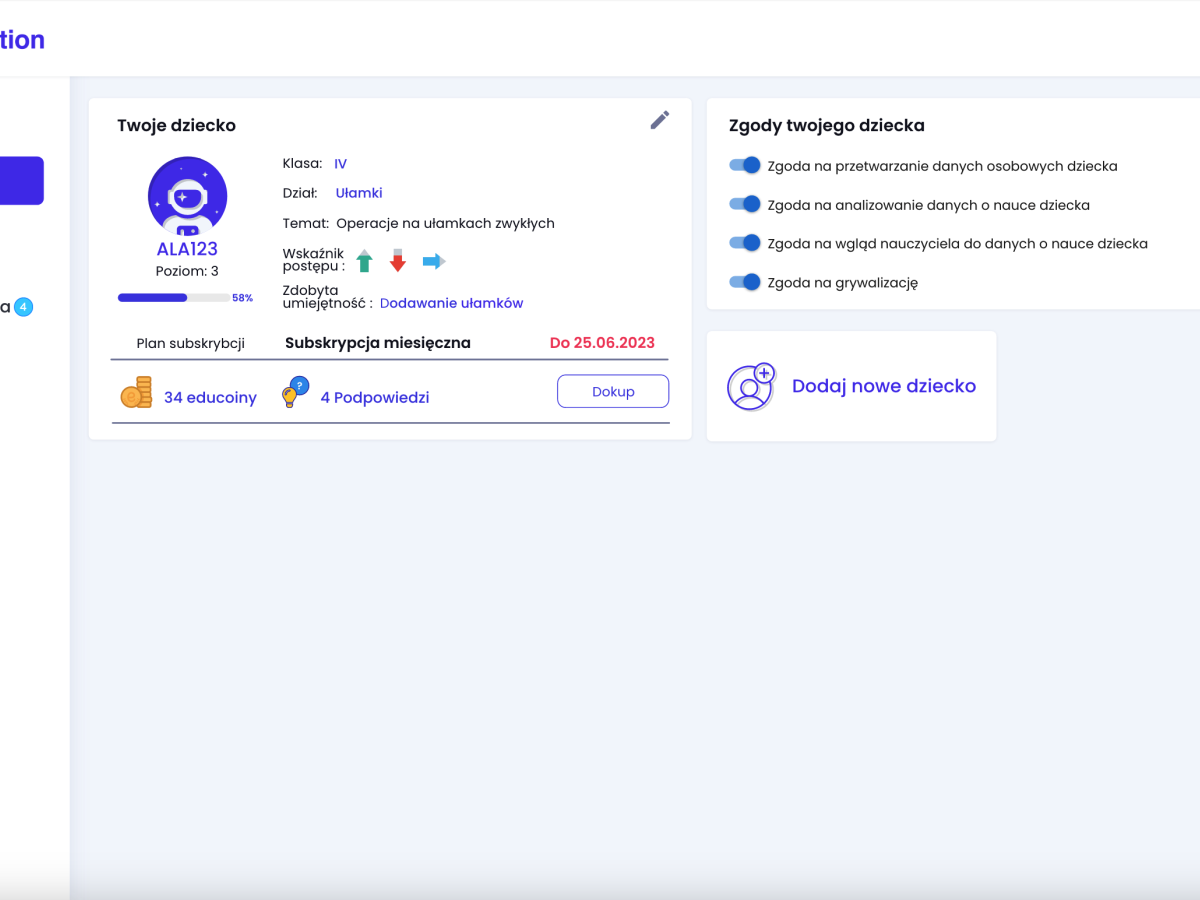The width and height of the screenshot is (1200, 900).
Task: Open the Dodawanie ułamków skill link
Action: point(451,303)
